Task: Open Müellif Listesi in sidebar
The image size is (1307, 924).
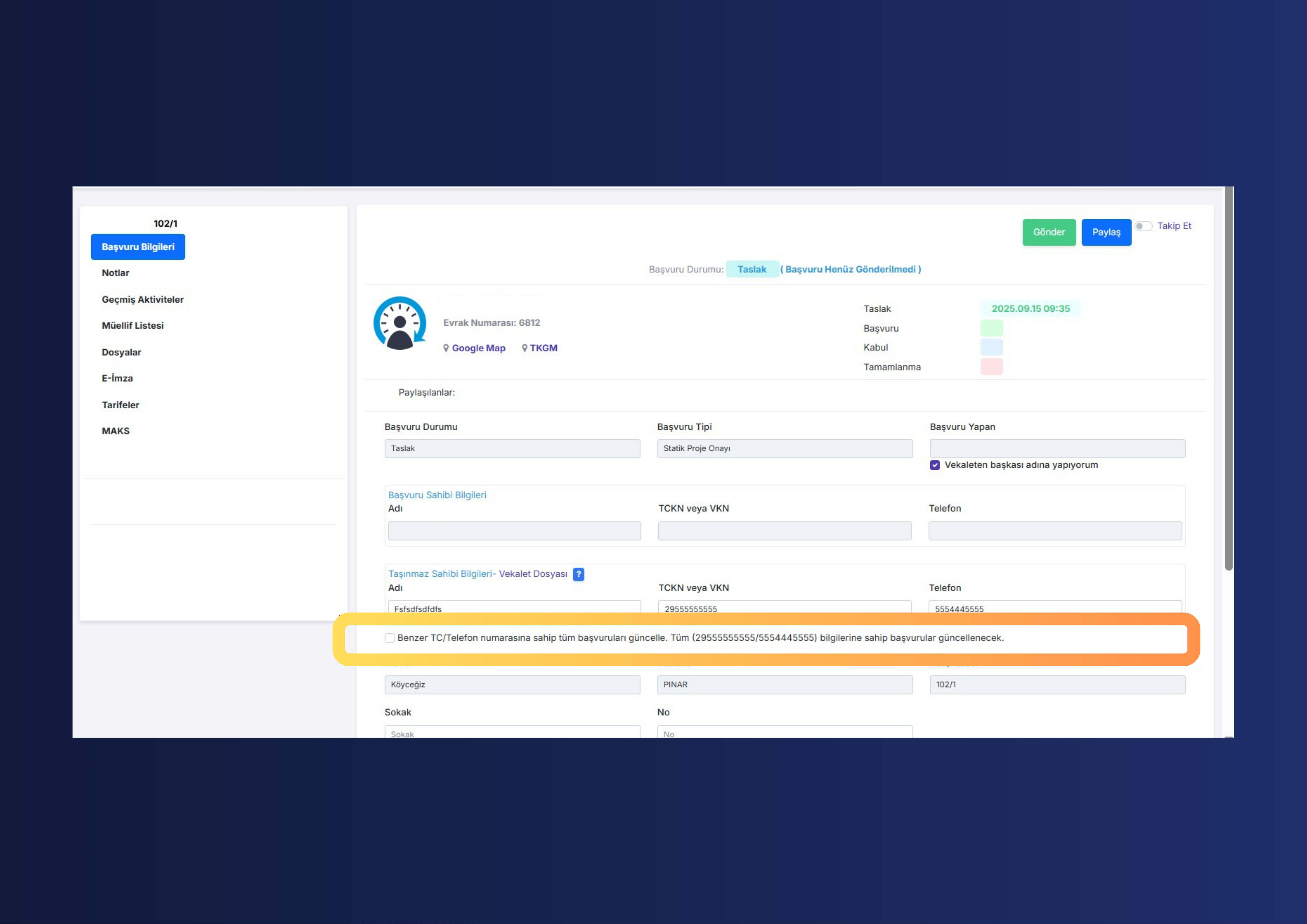Action: tap(133, 326)
